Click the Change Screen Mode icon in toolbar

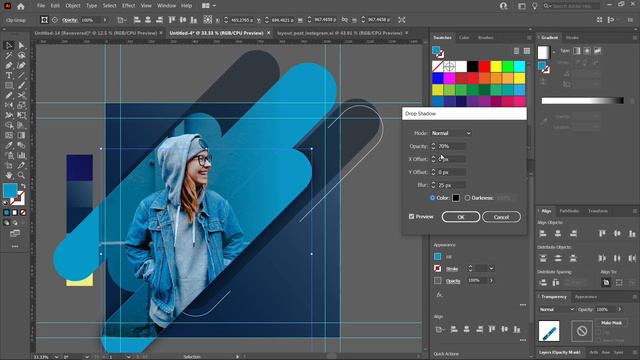[15, 233]
